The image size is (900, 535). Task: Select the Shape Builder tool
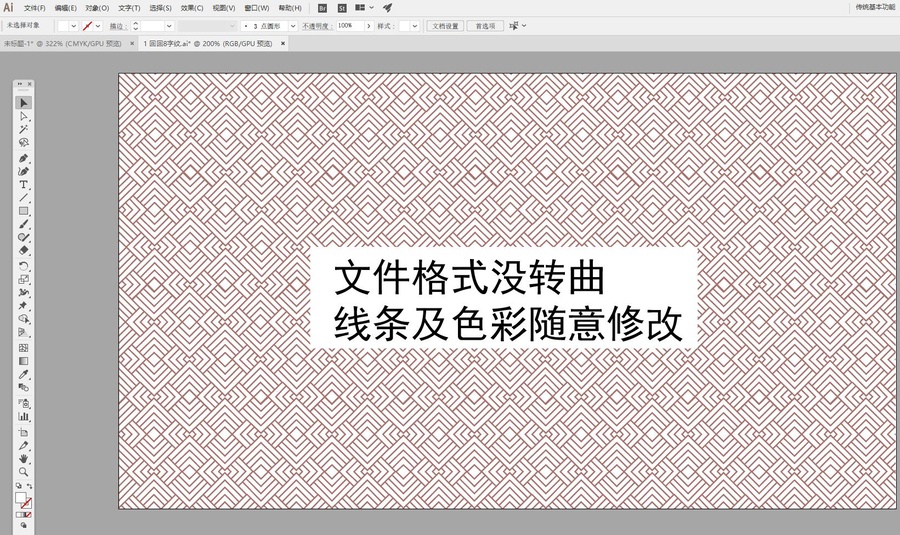(24, 319)
